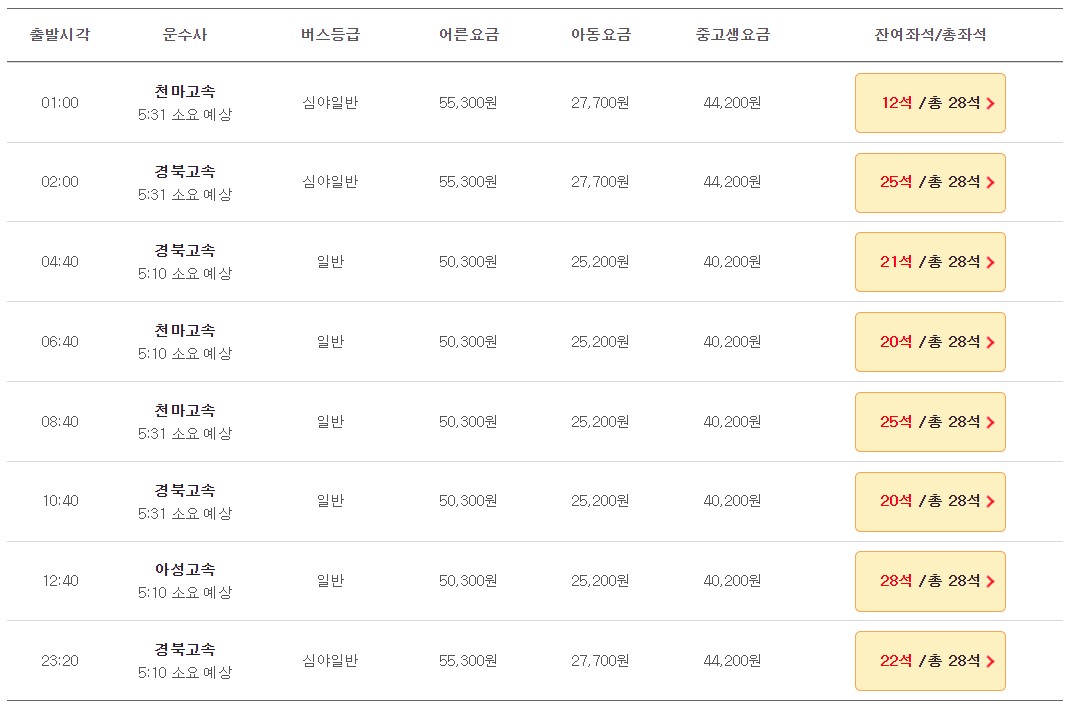
Task: Click the 어른요금 column header
Action: point(469,35)
